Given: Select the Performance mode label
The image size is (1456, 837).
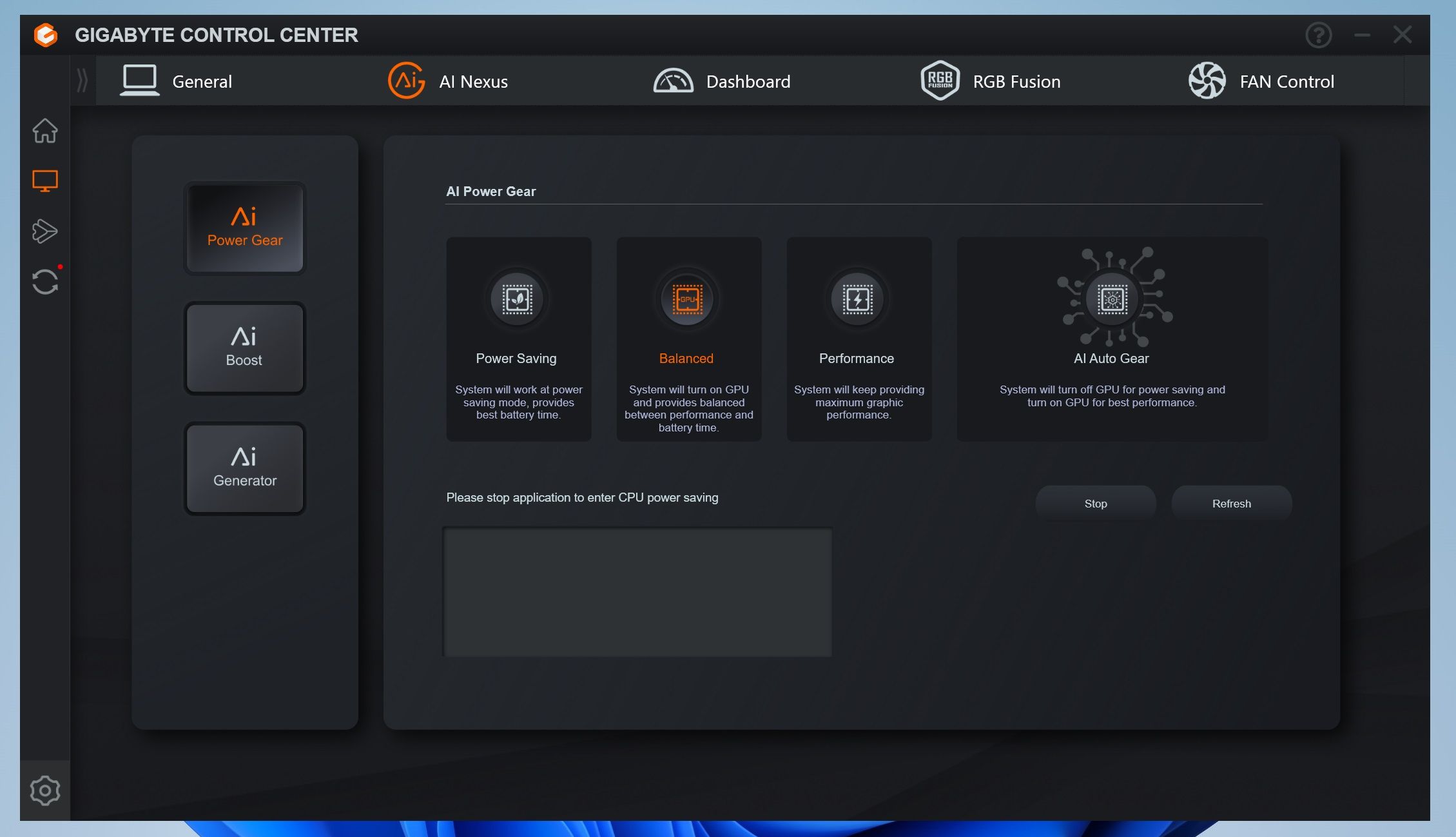Looking at the screenshot, I should point(856,359).
